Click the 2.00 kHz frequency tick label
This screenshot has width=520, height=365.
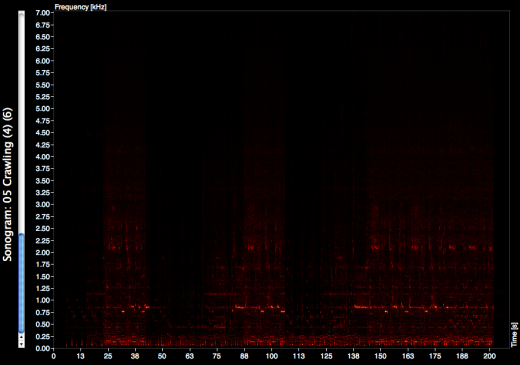43,252
